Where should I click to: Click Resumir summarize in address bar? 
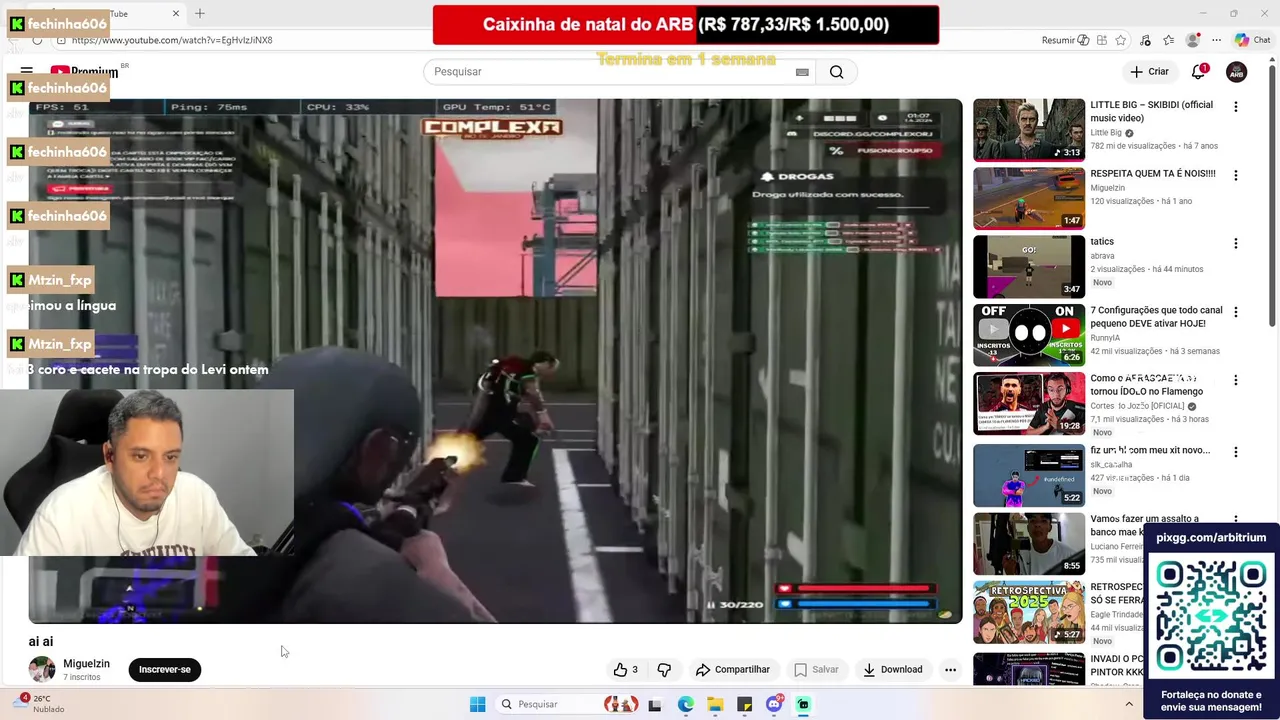click(1066, 40)
